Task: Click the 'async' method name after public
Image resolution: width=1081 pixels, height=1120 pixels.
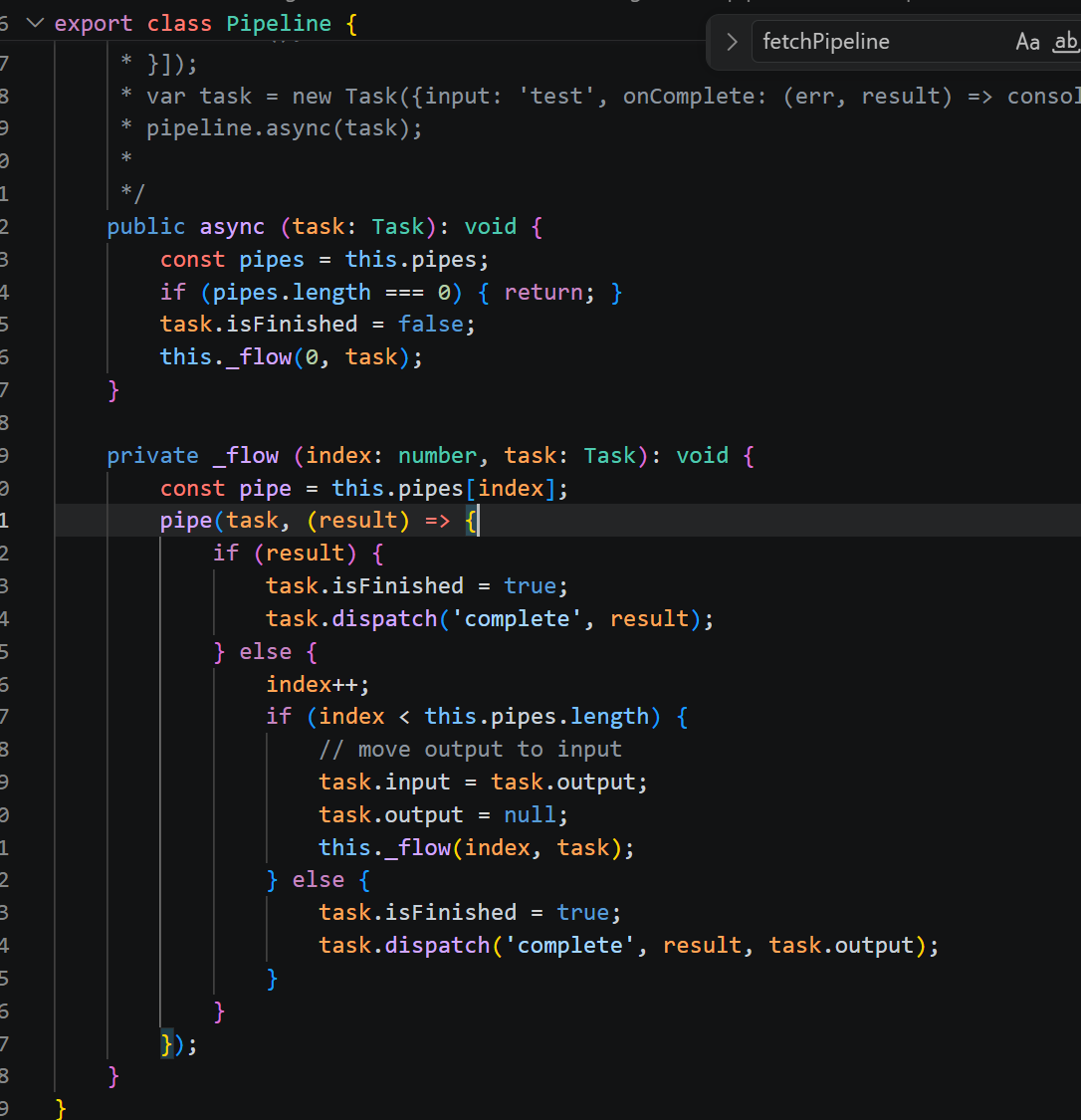Action: tap(231, 227)
